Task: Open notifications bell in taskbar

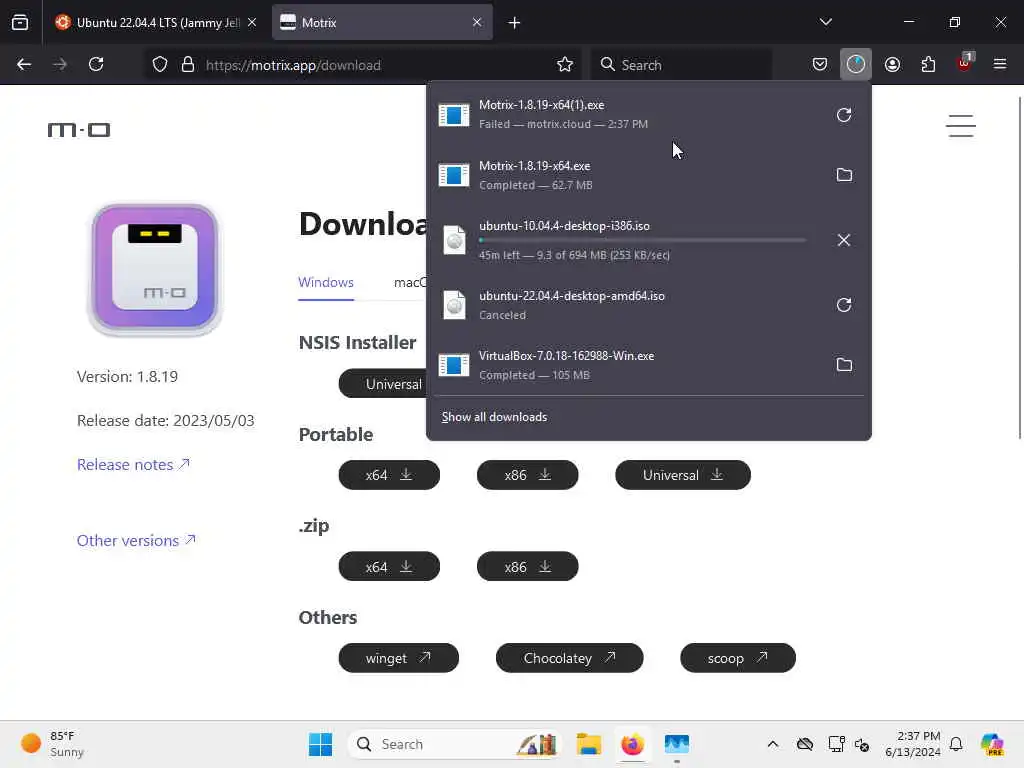Action: point(956,744)
